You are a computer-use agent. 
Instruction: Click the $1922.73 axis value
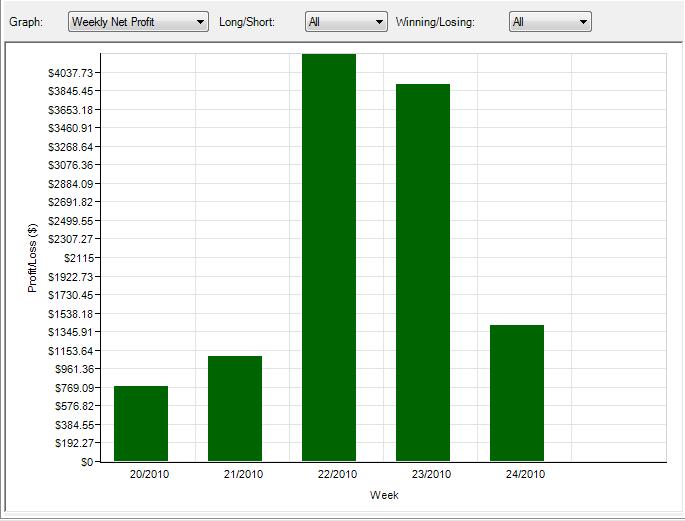click(71, 277)
